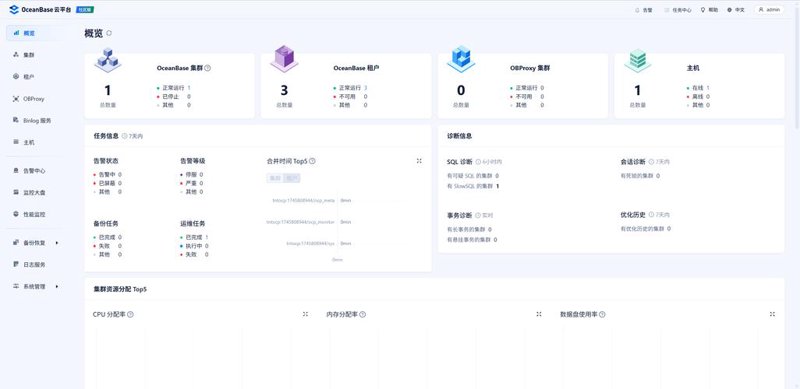Click 正常运行 count in OceanBase 集群 card
This screenshot has height=389, width=800.
(x=189, y=88)
